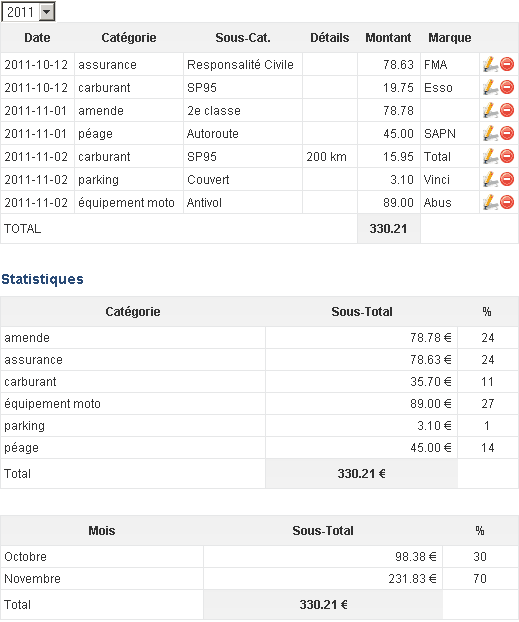This screenshot has width=519, height=622.
Task: Delete the Abus Antivol entry
Action: [507, 202]
